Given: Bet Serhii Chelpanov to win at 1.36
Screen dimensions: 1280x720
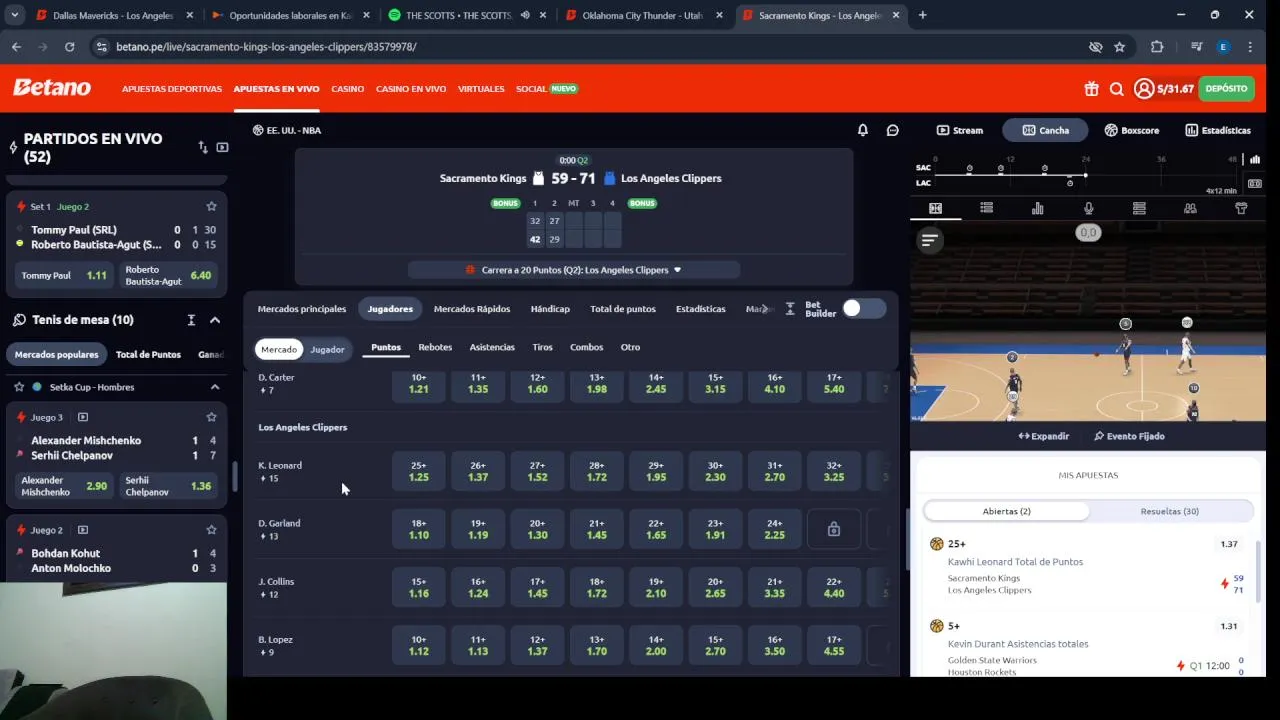Looking at the screenshot, I should point(168,486).
